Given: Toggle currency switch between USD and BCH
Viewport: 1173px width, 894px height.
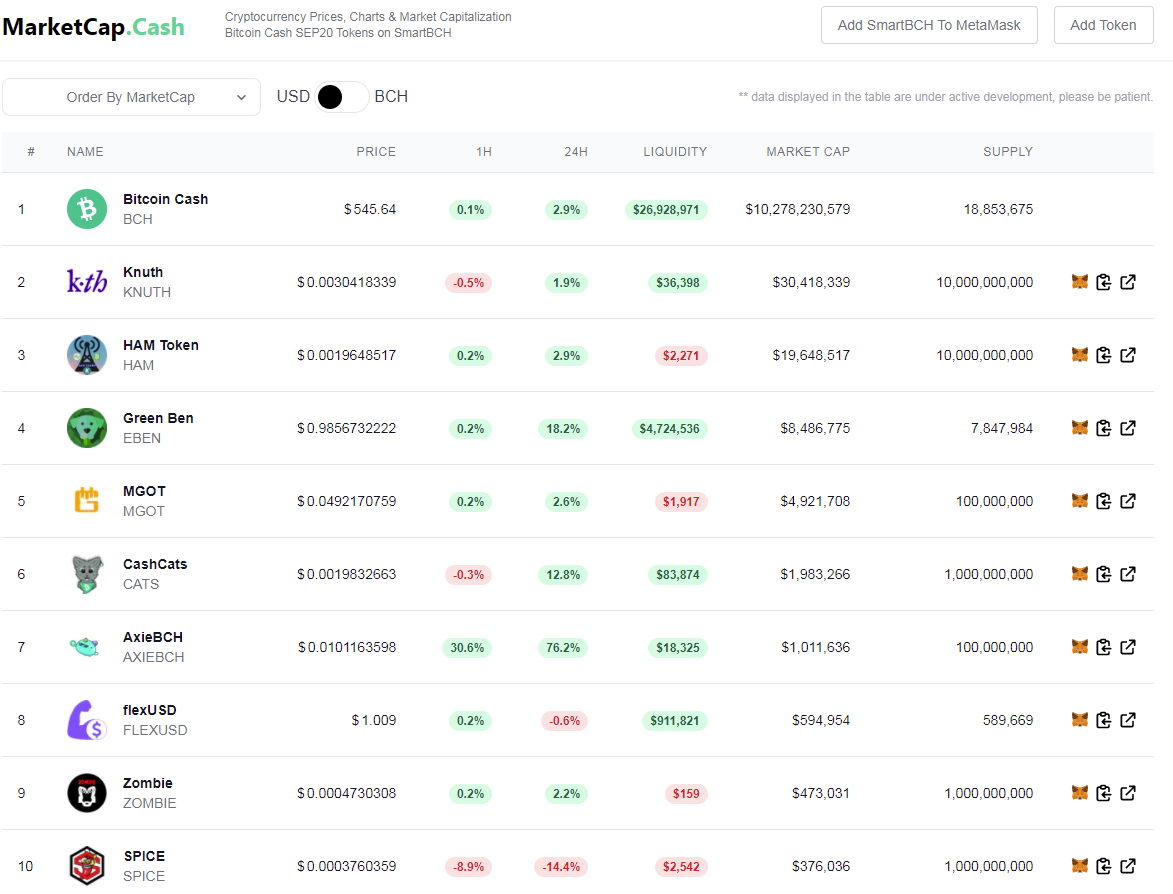Looking at the screenshot, I should (341, 97).
